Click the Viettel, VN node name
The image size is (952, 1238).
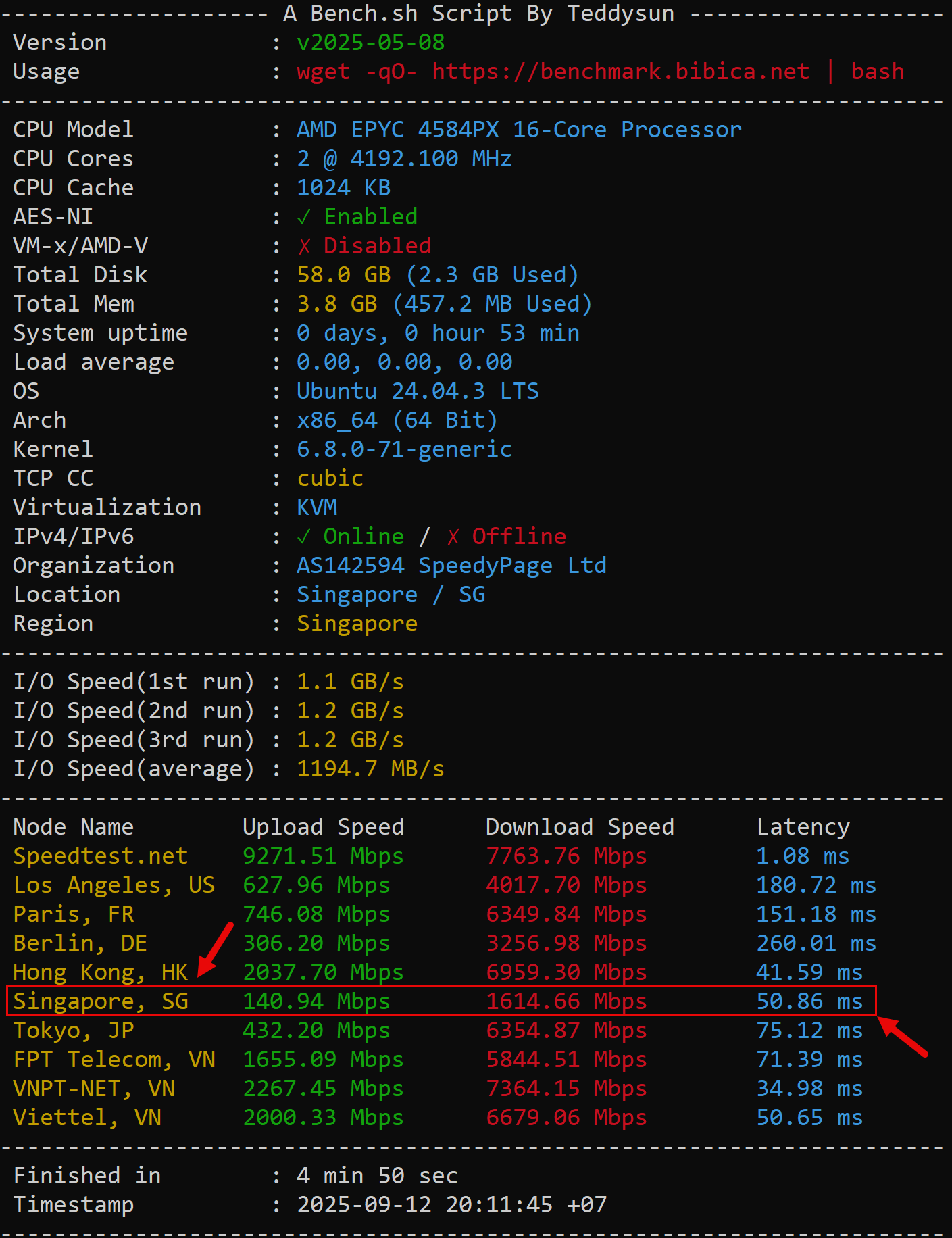pyautogui.click(x=86, y=1118)
